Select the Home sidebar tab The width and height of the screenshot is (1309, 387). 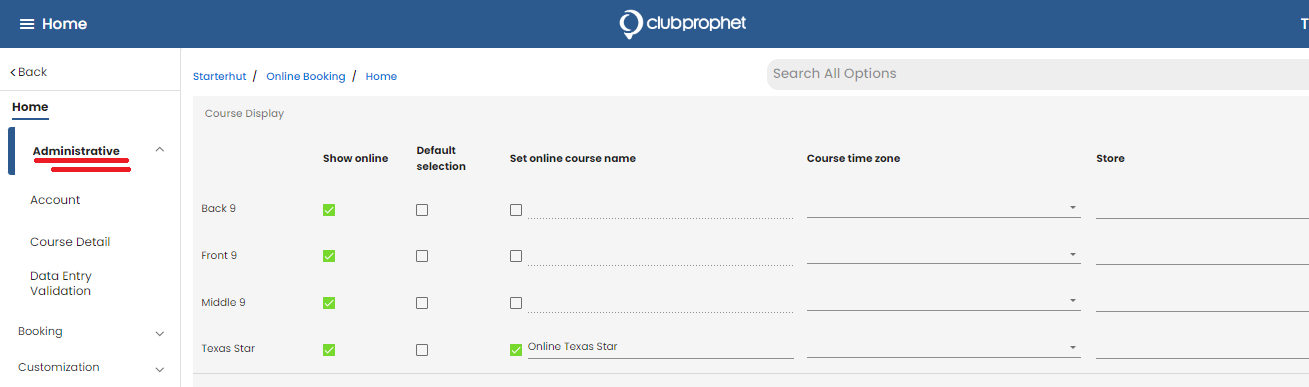click(30, 107)
